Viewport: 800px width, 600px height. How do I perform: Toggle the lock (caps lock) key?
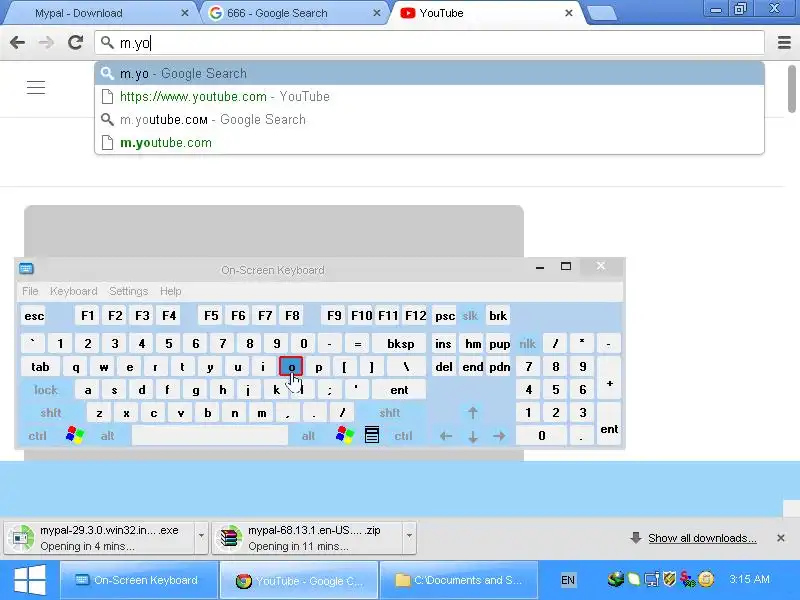click(46, 390)
